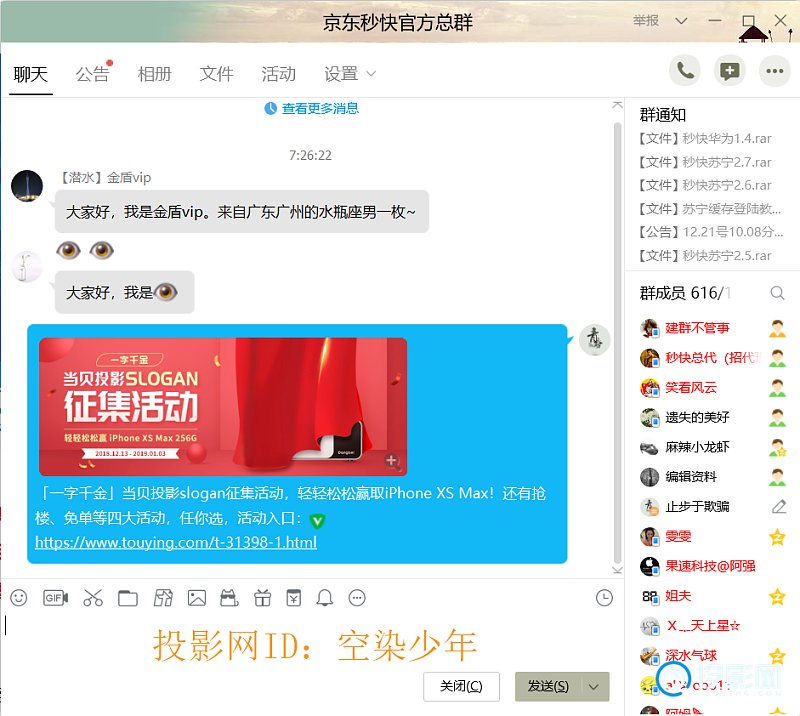
Task: Select member 秒快总代
Action: (713, 358)
